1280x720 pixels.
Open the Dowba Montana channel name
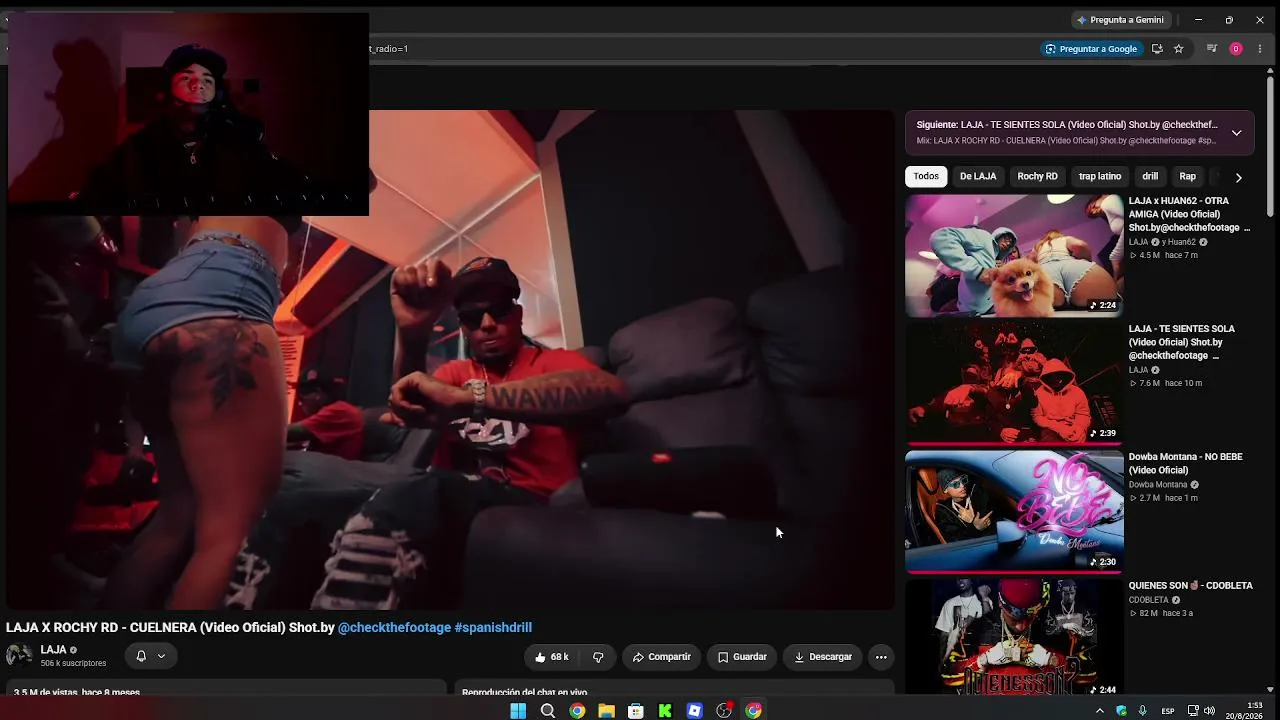point(1158,485)
